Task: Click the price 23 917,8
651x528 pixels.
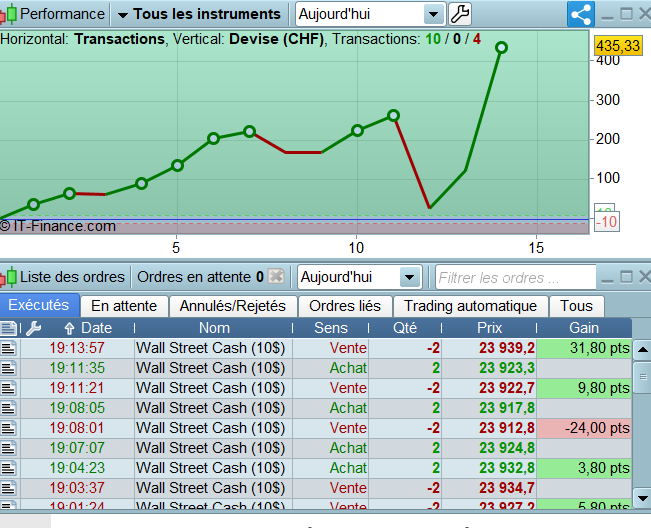Action: [x=507, y=408]
